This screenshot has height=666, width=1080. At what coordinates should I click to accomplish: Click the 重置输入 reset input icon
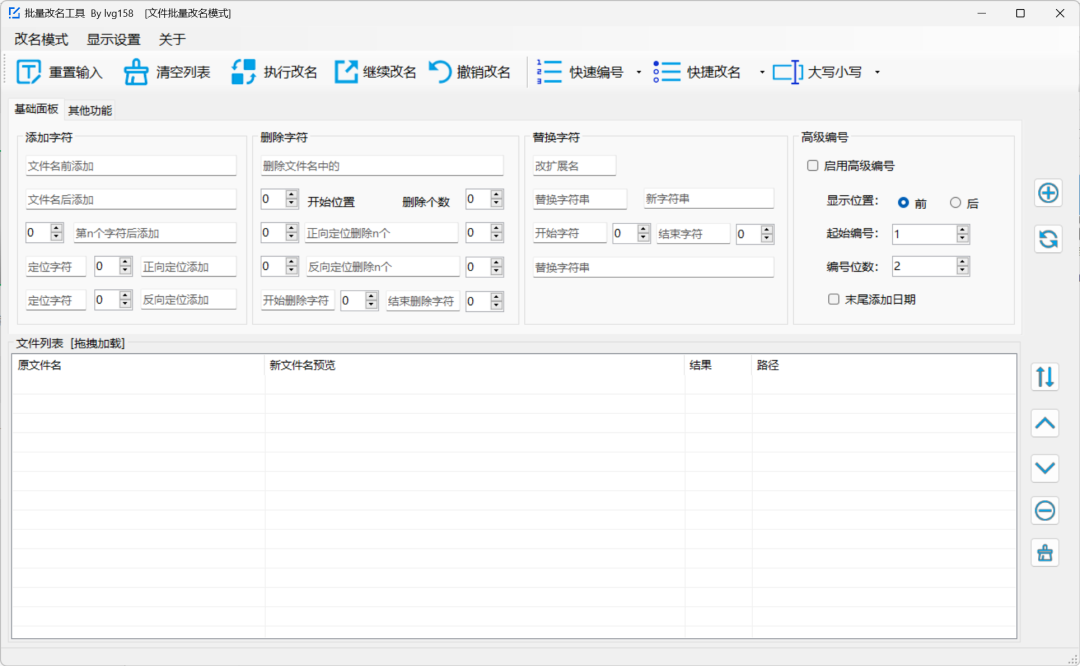pyautogui.click(x=29, y=72)
